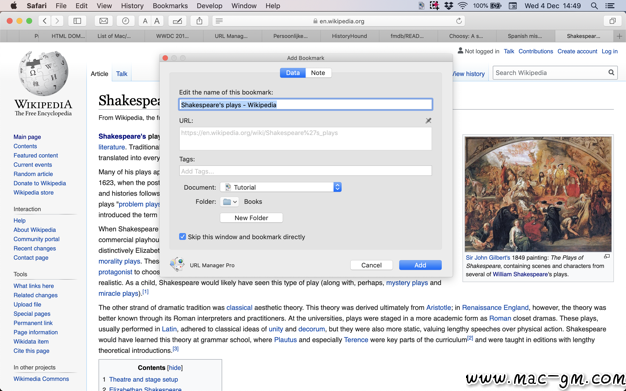
Task: Click the Renaissance England link
Action: (495, 308)
